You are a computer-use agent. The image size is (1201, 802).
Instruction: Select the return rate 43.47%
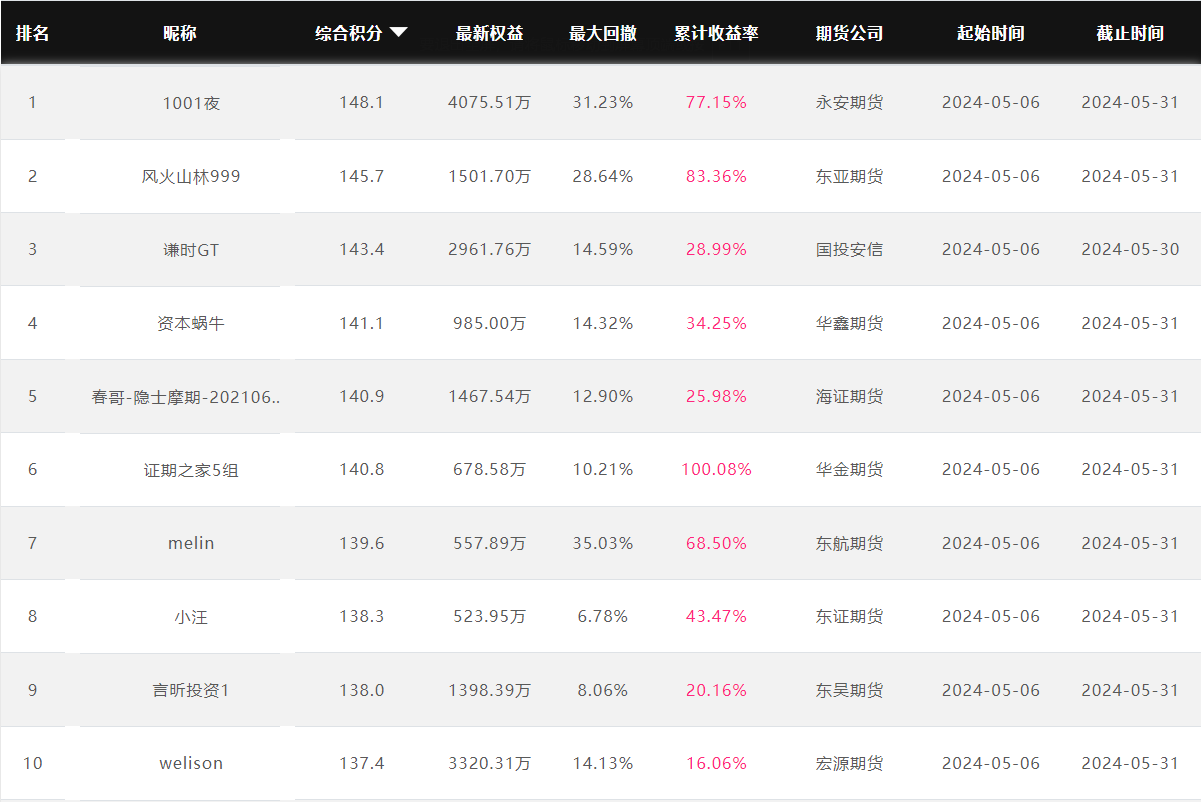(716, 616)
